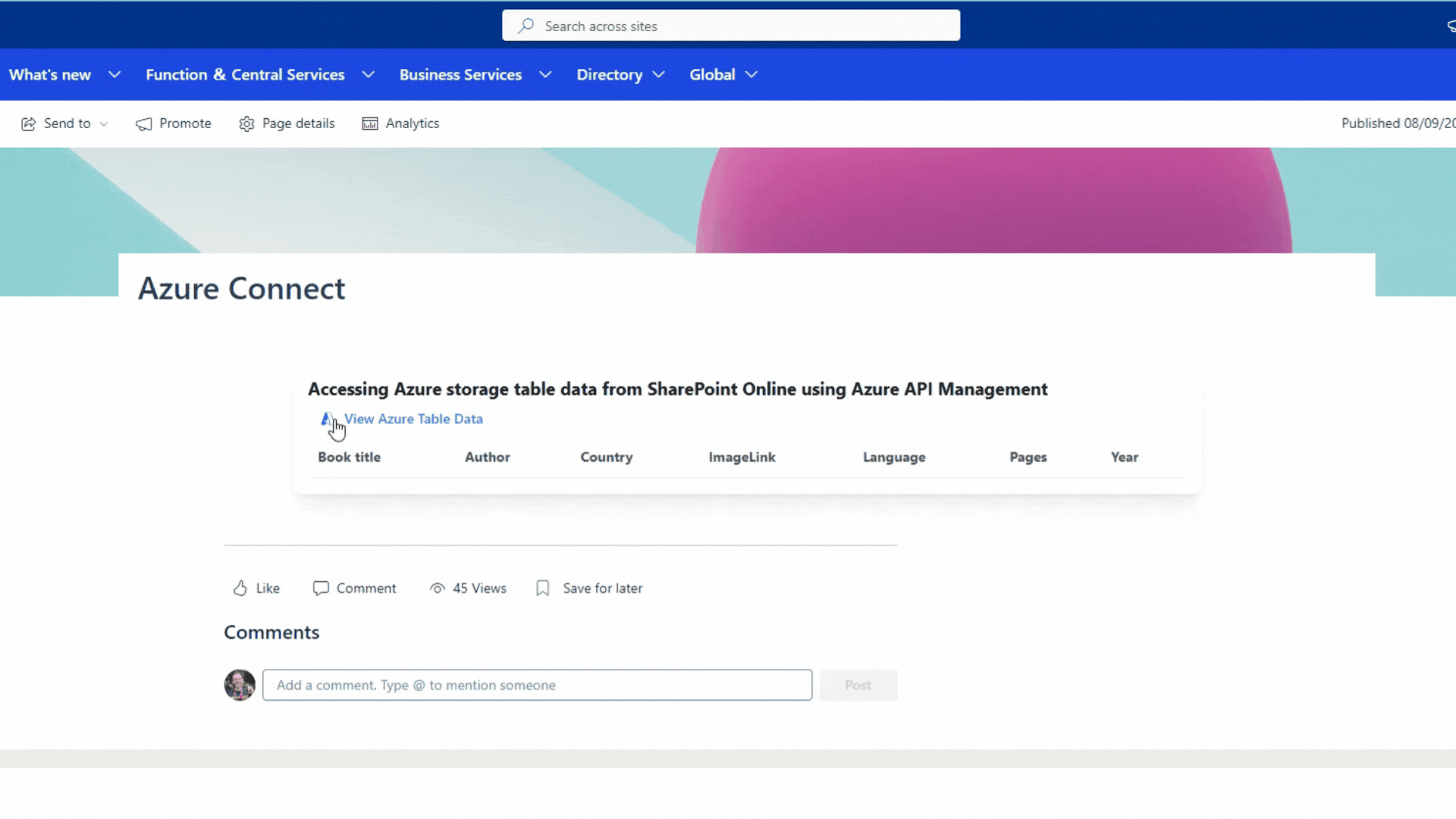
Task: Click the Comment button
Action: 366,588
